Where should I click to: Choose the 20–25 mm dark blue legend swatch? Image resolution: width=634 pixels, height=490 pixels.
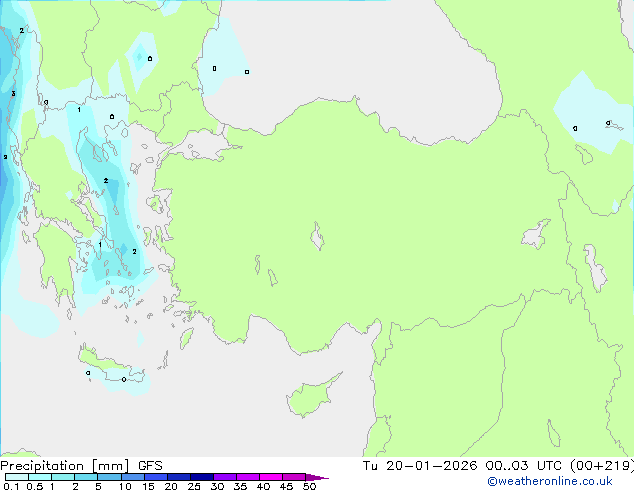[x=178, y=477]
